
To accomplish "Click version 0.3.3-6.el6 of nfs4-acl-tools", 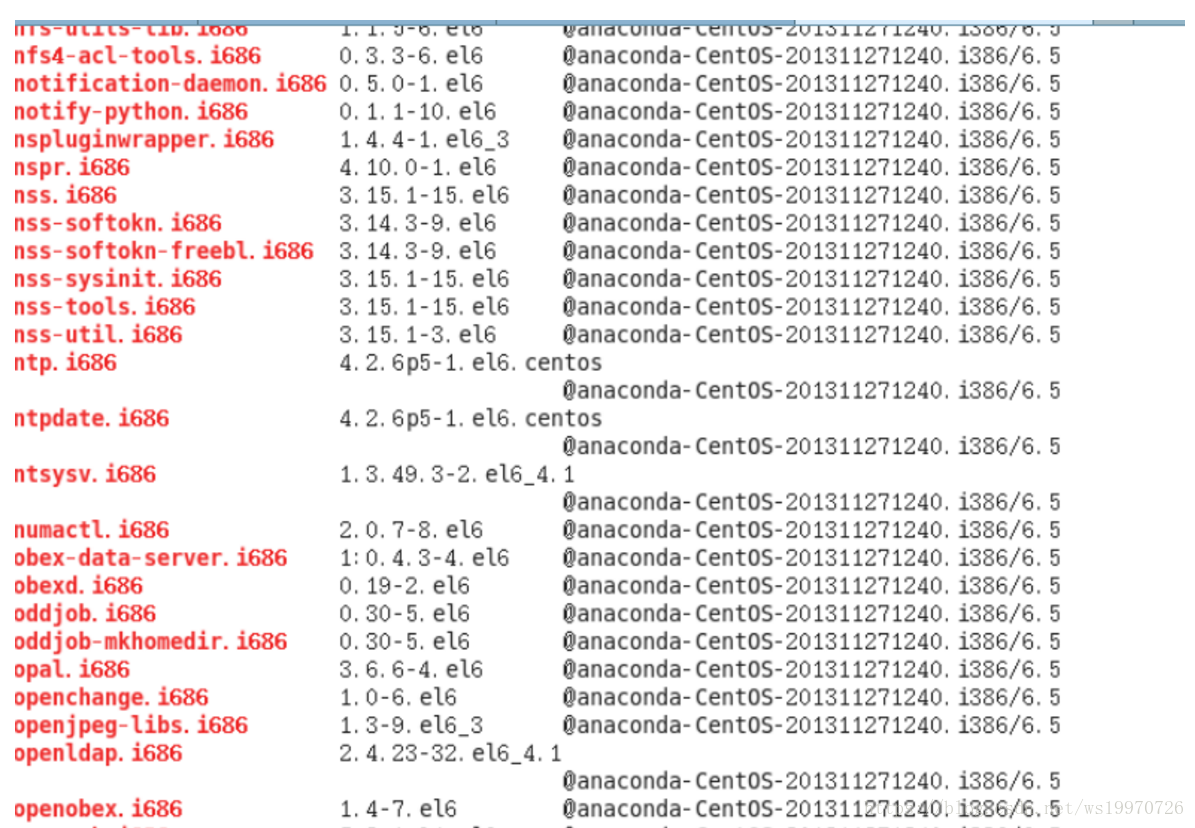I will [412, 56].
